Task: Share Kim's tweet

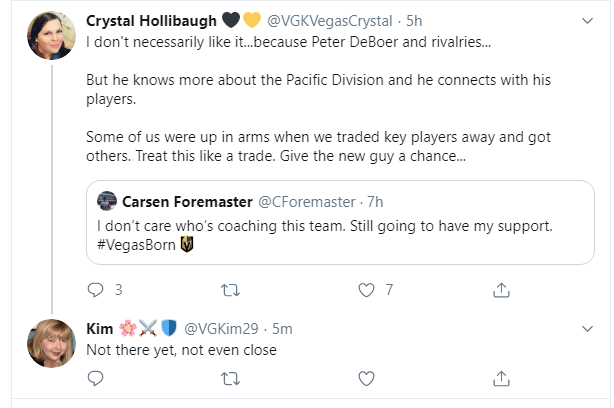Action: [x=501, y=378]
